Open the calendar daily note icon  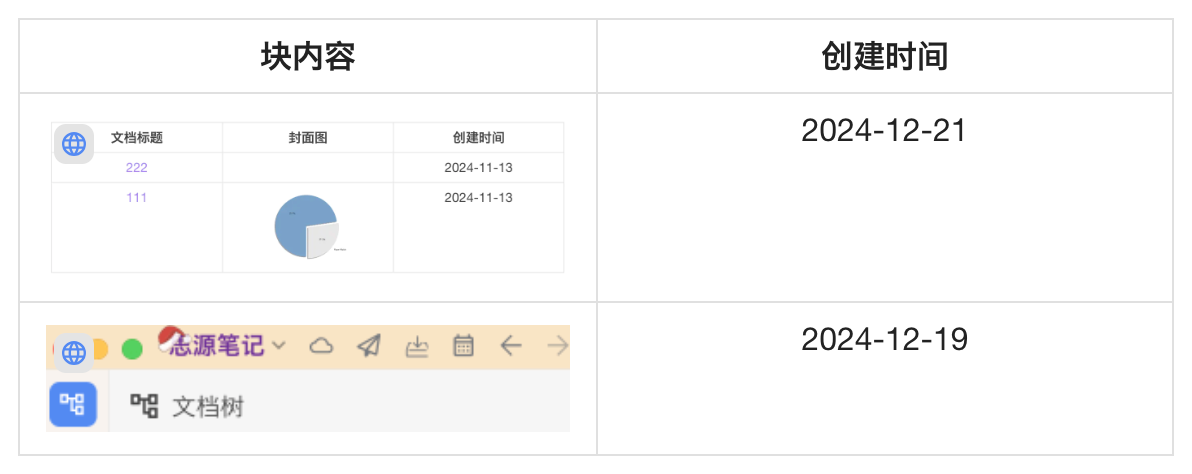[463, 346]
